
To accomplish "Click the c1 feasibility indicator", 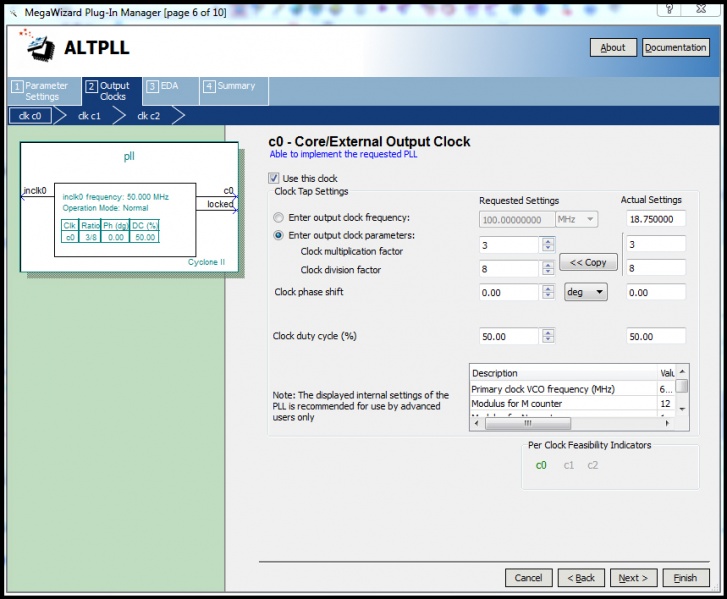I will pos(568,465).
